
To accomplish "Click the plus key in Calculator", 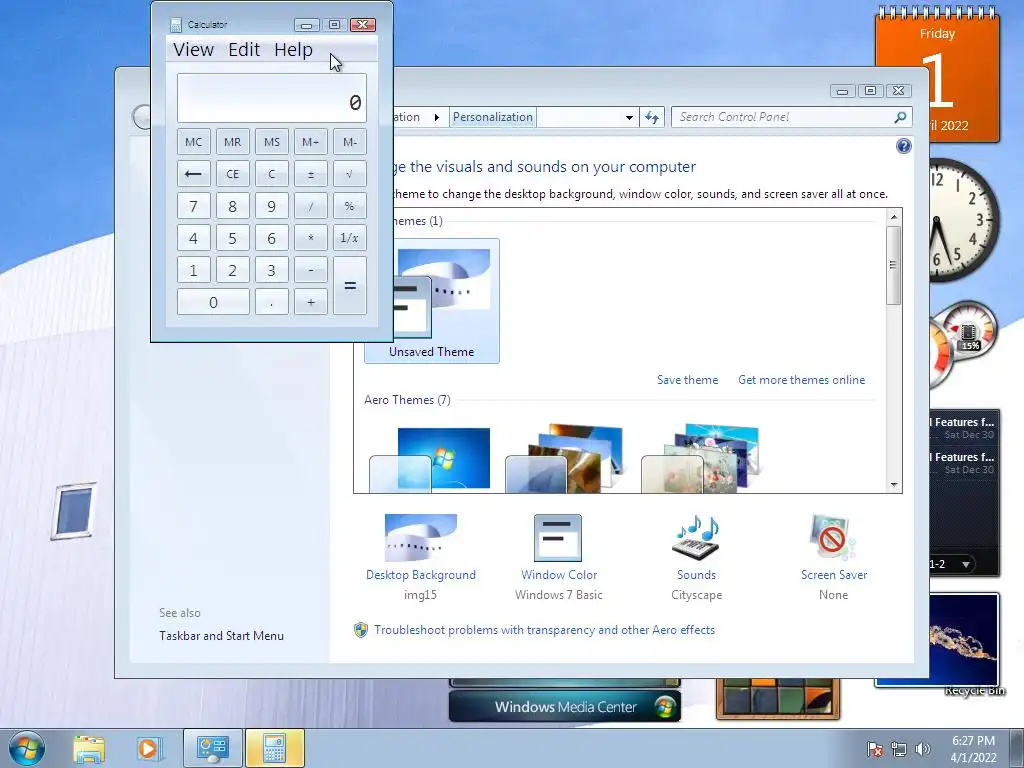I will tap(311, 302).
